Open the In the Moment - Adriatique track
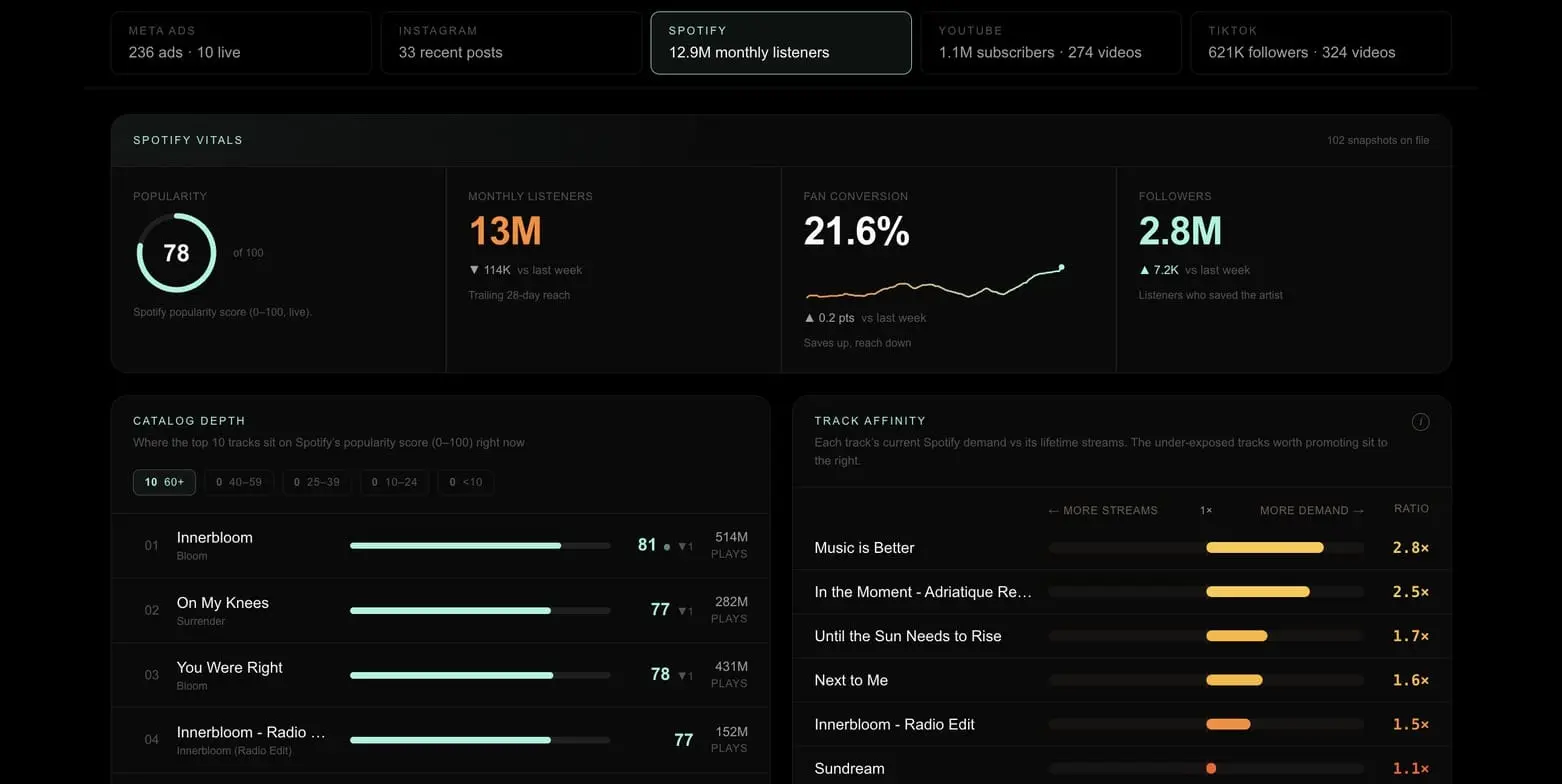This screenshot has width=1562, height=784. tap(923, 592)
